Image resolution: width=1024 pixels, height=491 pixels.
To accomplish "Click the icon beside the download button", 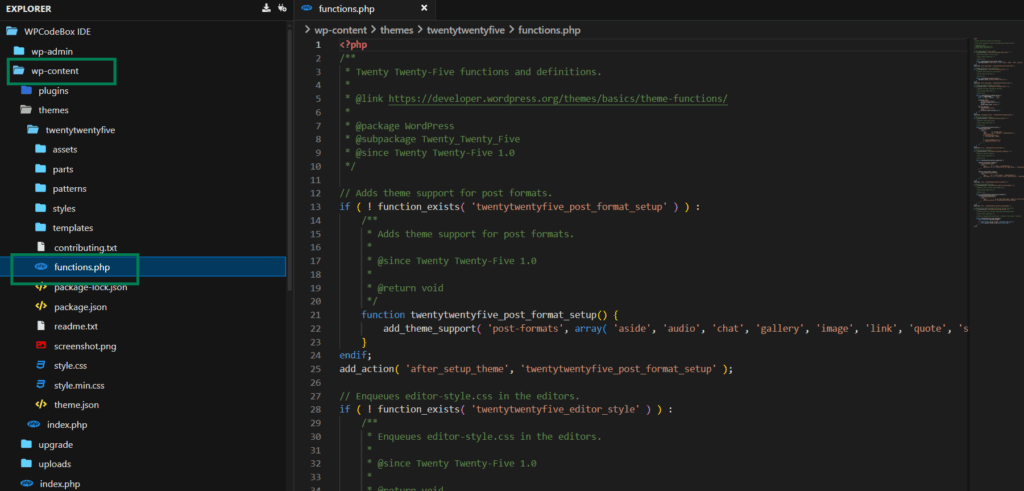I will click(x=282, y=8).
